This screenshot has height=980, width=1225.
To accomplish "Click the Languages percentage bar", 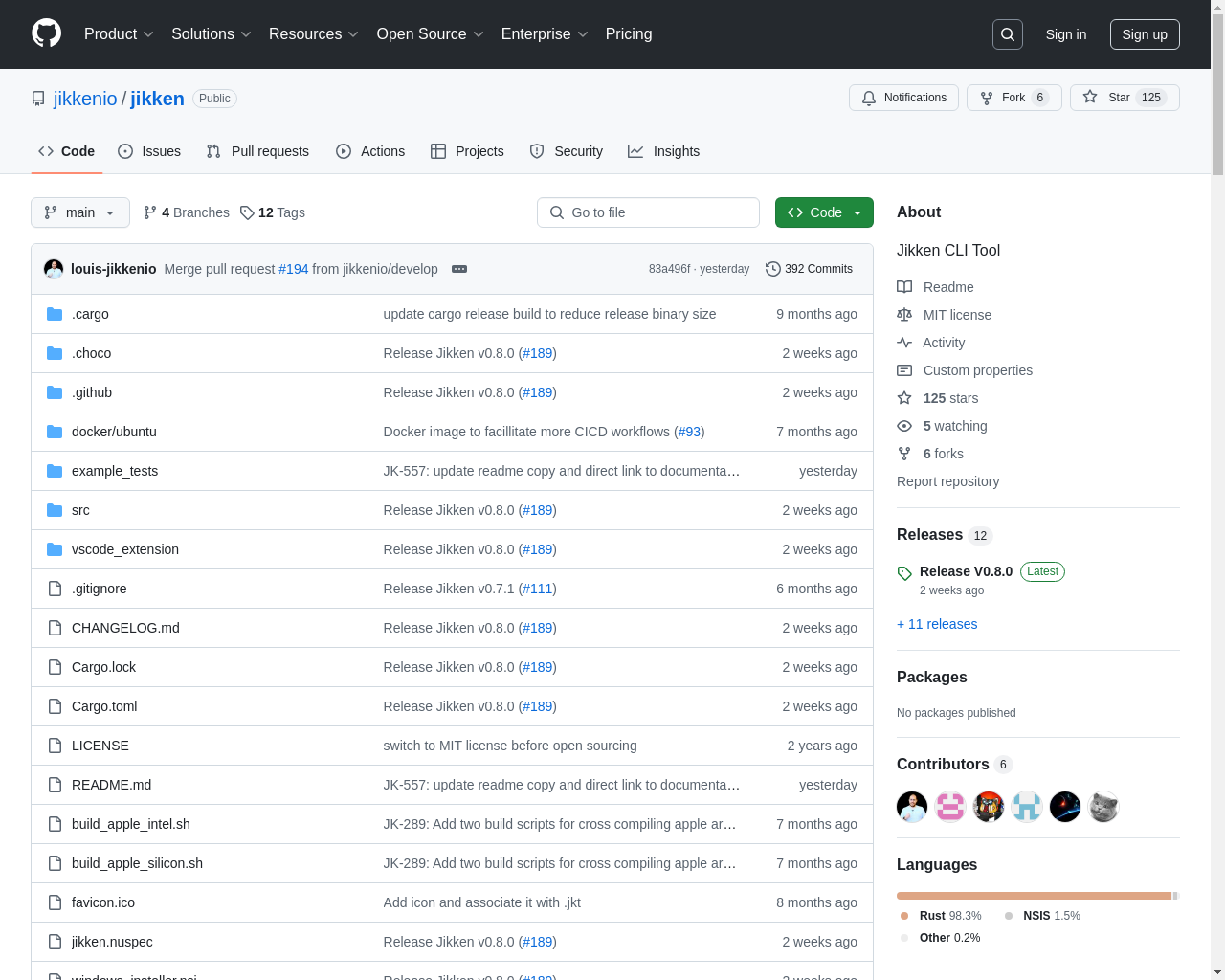I will pyautogui.click(x=1038, y=896).
